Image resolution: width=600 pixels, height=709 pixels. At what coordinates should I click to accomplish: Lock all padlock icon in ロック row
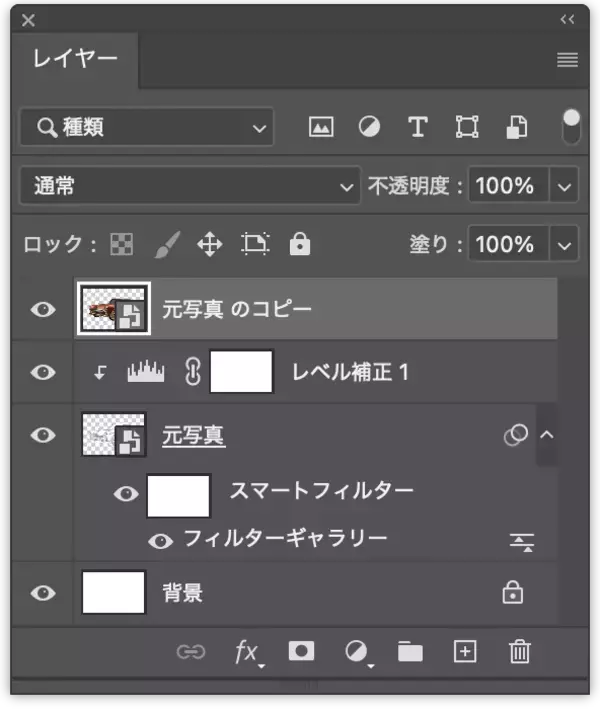(x=300, y=244)
